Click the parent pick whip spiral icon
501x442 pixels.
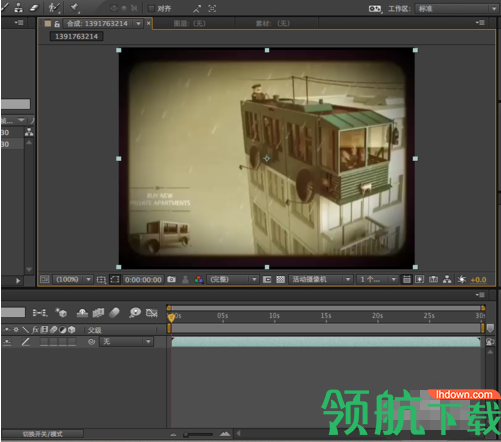(x=91, y=342)
